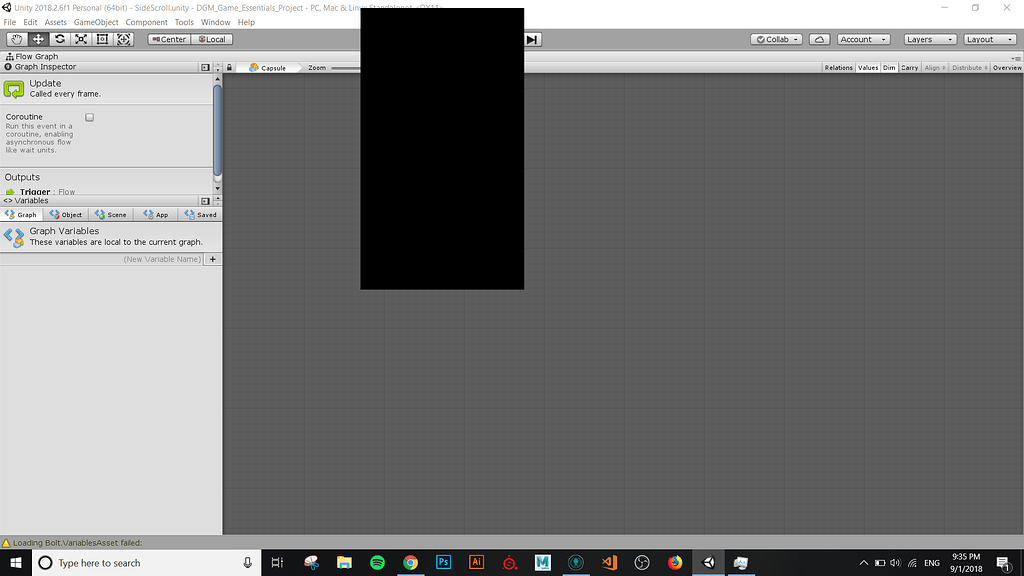Select the Hand tool in the toolbar
Viewport: 1024px width, 576px height.
click(x=15, y=38)
